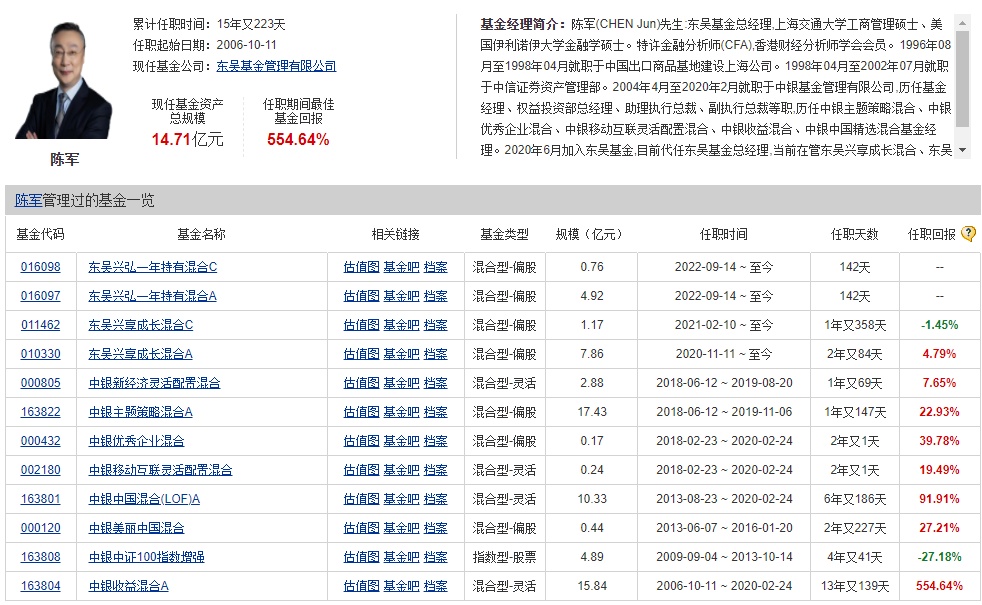Screen dimensions: 982x605
Task: Open fund code 000432
Action: 41,441
